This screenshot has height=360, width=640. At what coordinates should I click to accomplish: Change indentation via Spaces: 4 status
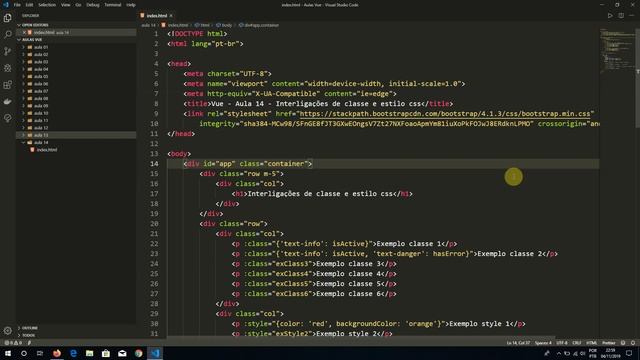coord(543,343)
